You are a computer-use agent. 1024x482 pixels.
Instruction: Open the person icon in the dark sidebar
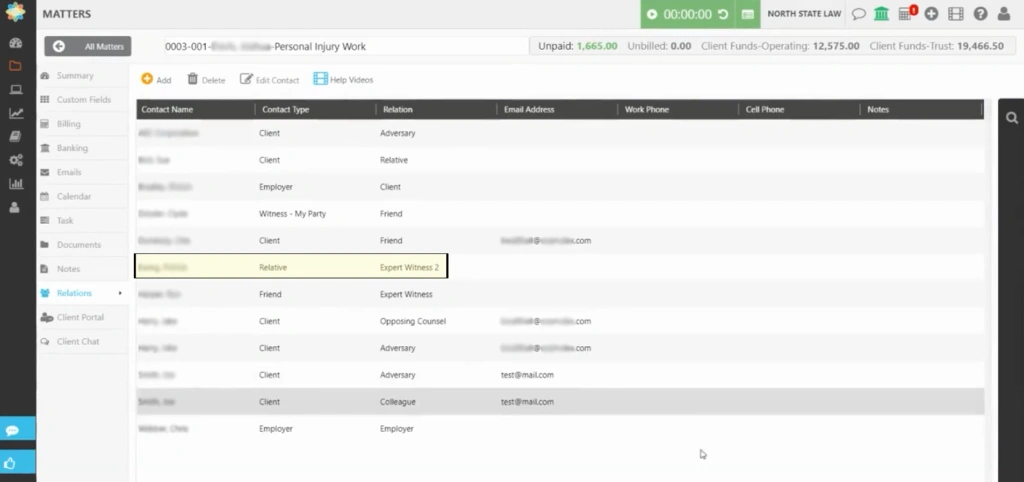click(14, 208)
